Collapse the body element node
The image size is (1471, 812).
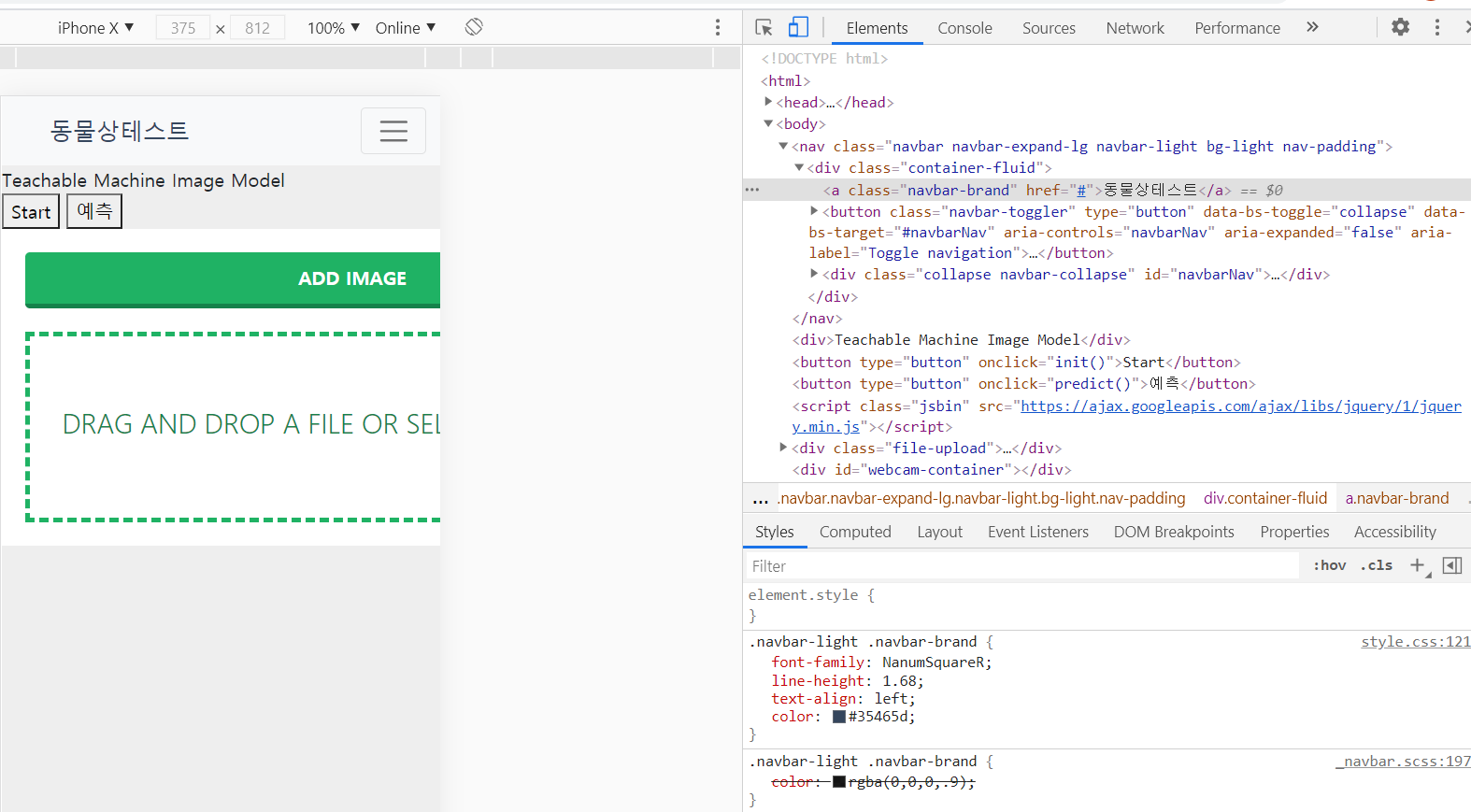[x=768, y=123]
